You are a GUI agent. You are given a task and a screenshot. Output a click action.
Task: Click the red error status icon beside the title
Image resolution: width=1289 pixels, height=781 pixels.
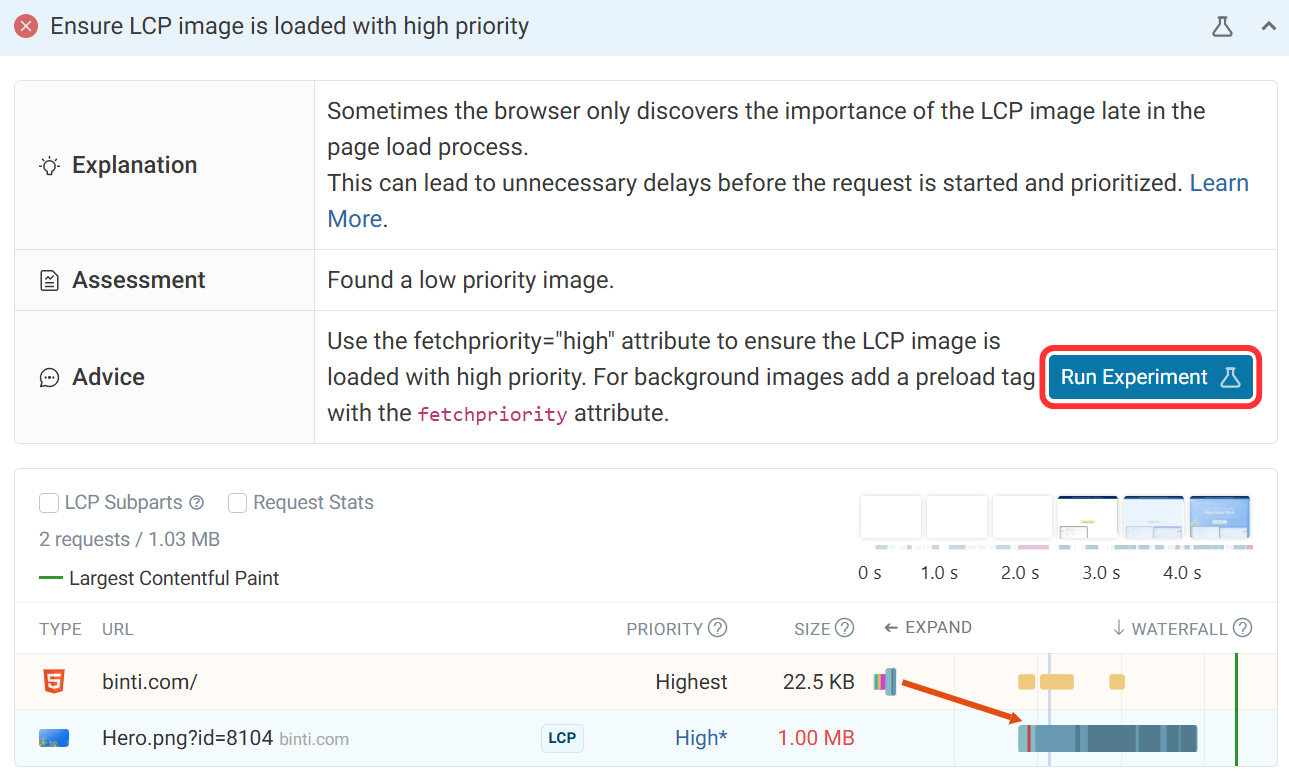[x=25, y=26]
